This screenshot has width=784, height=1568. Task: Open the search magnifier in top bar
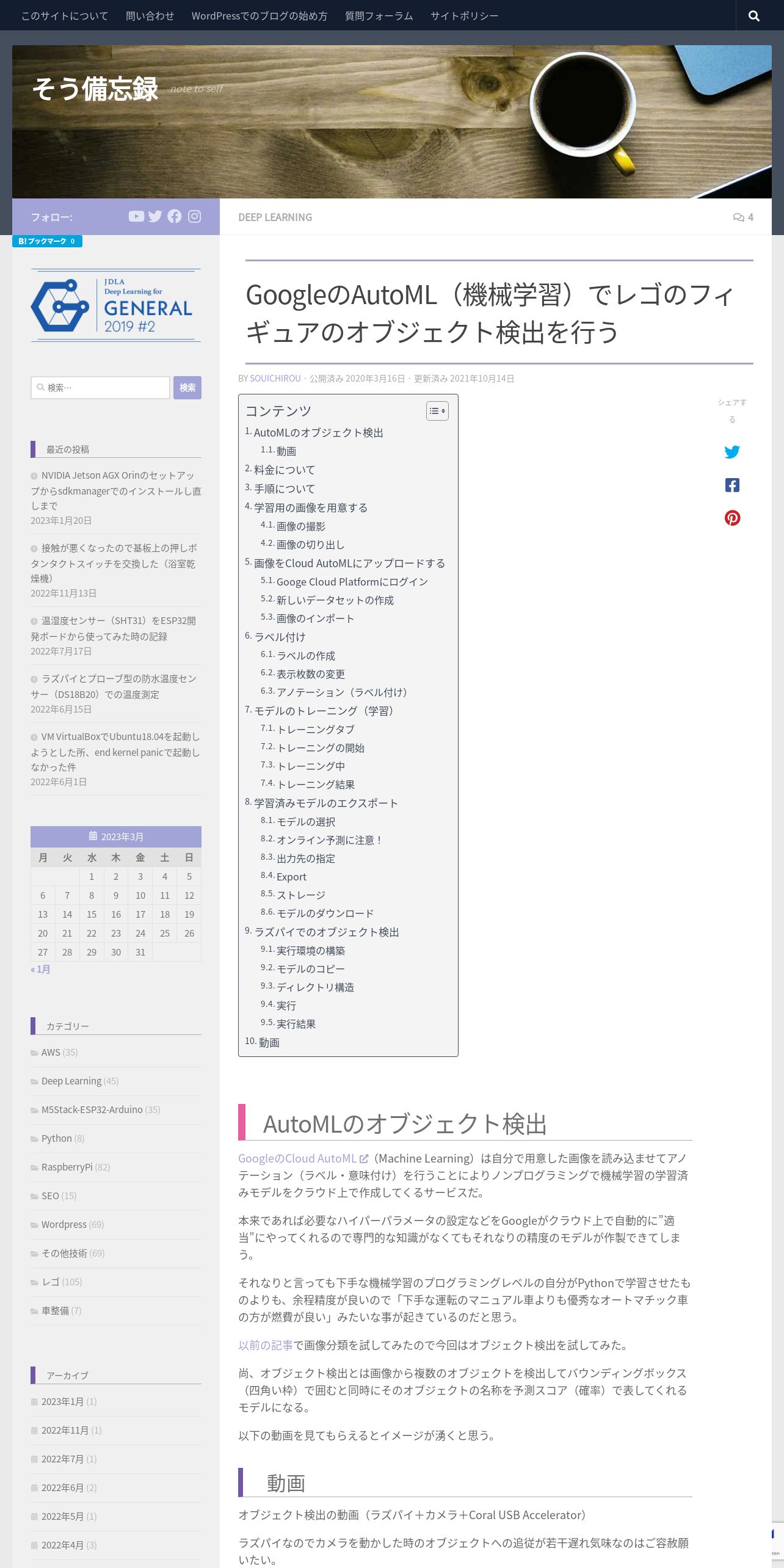coord(754,16)
